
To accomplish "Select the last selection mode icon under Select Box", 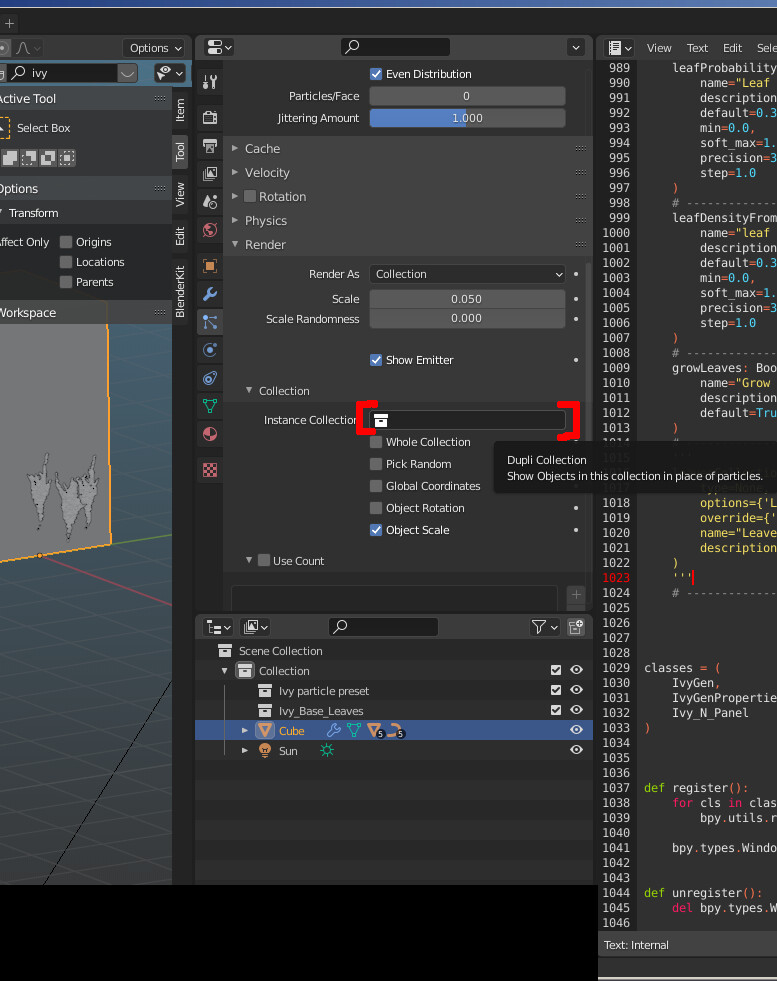I will pos(67,158).
